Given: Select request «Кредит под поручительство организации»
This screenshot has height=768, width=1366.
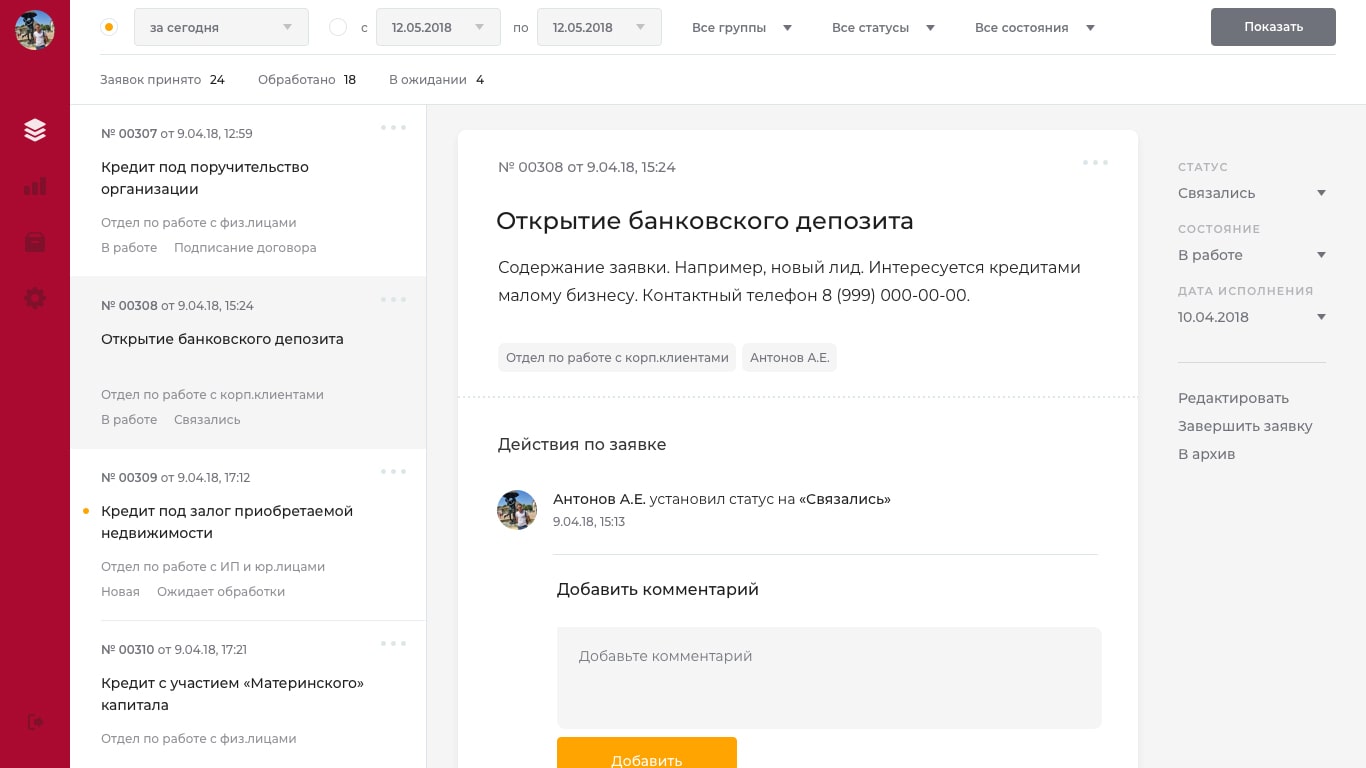Looking at the screenshot, I should [205, 178].
